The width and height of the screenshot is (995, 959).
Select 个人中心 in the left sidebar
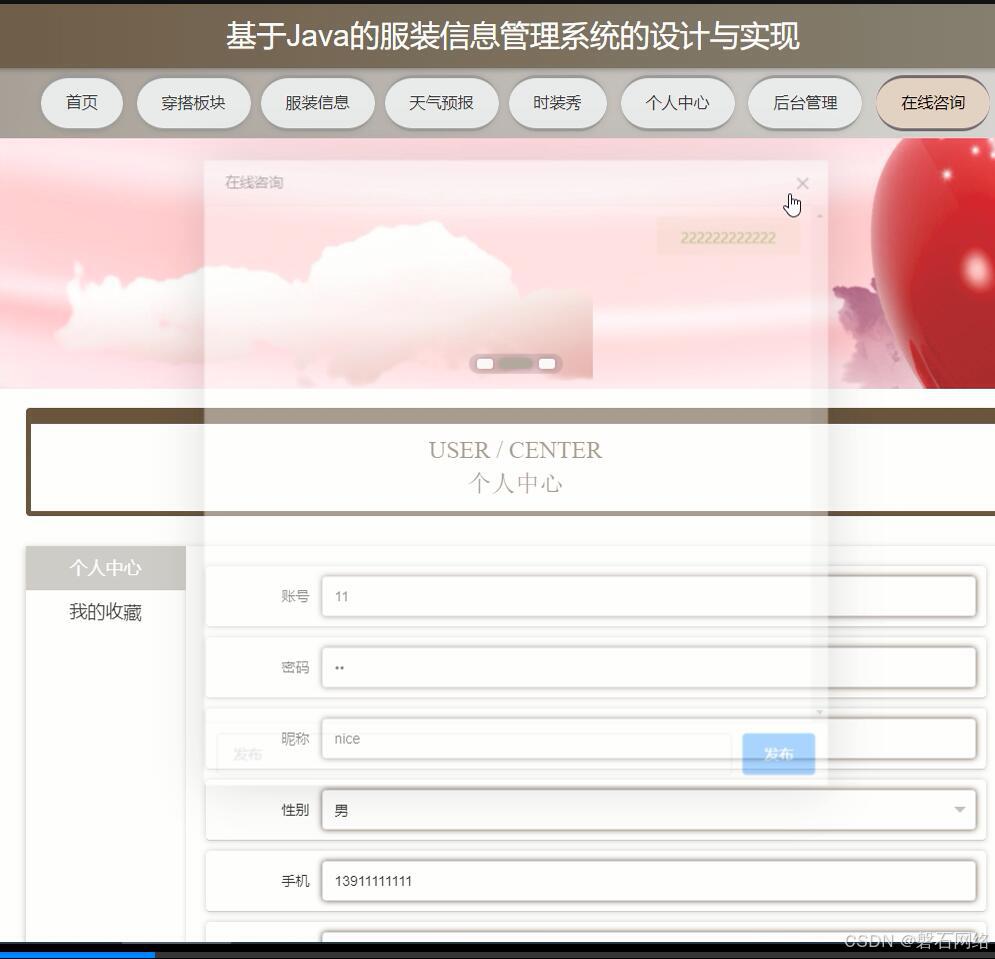(x=105, y=568)
